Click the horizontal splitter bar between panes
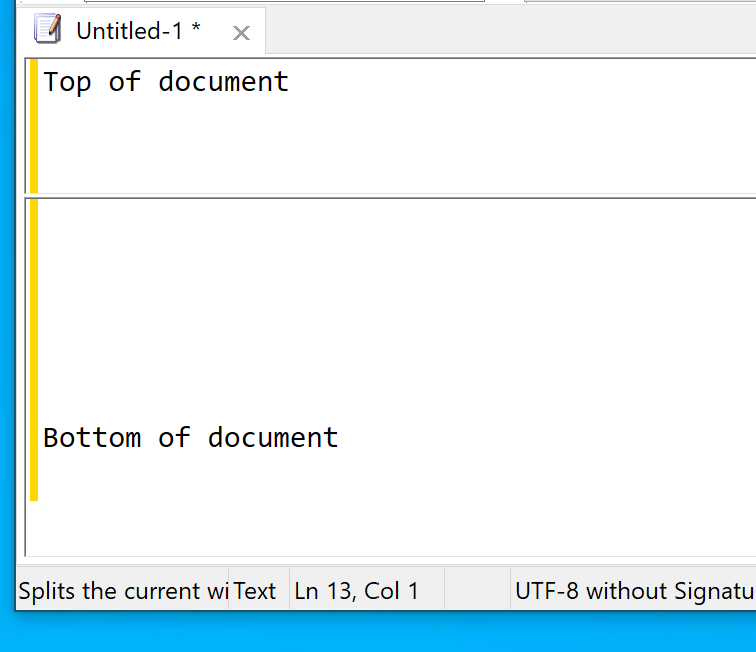756x652 pixels. tap(391, 195)
